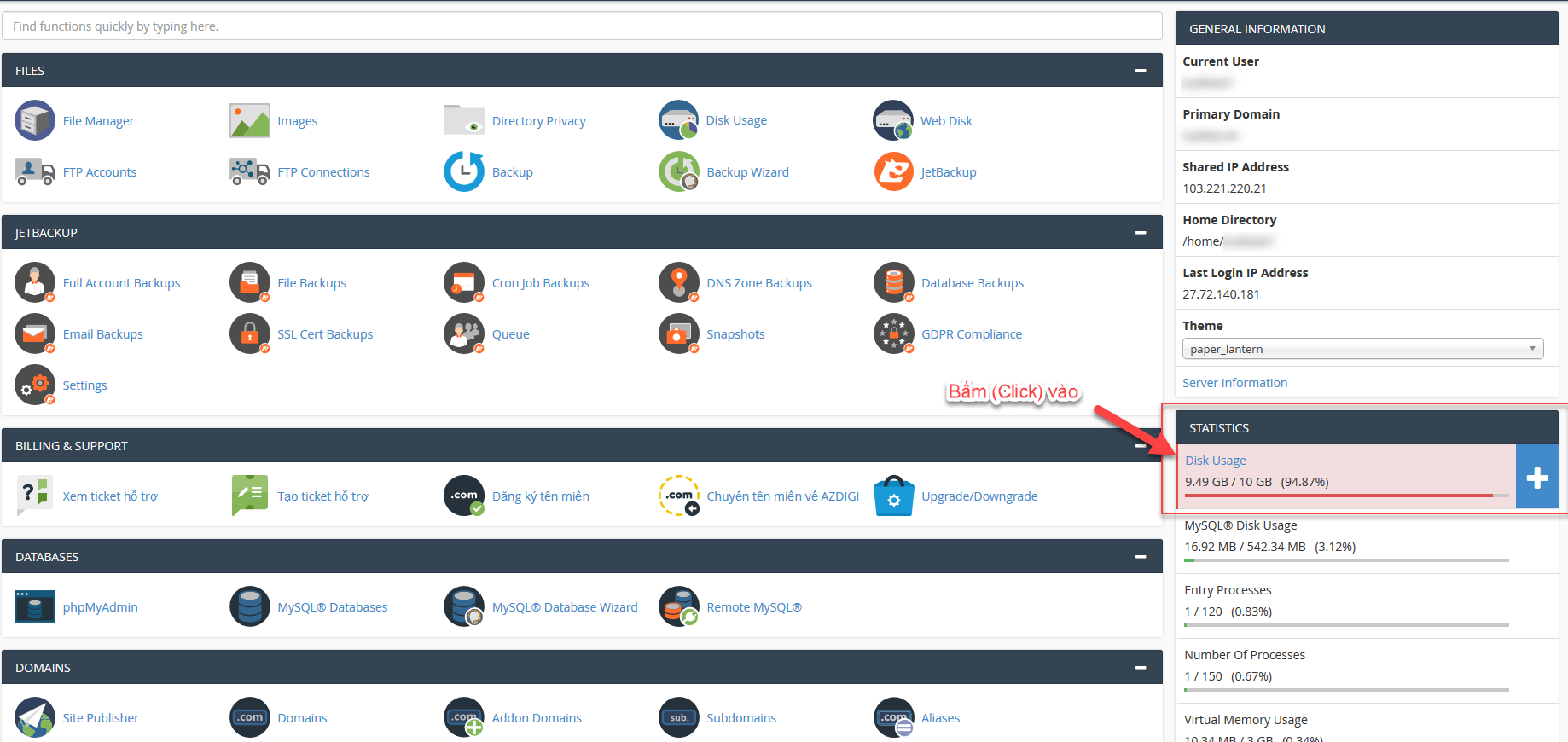Collapse the JETBACKUP section

click(1141, 233)
